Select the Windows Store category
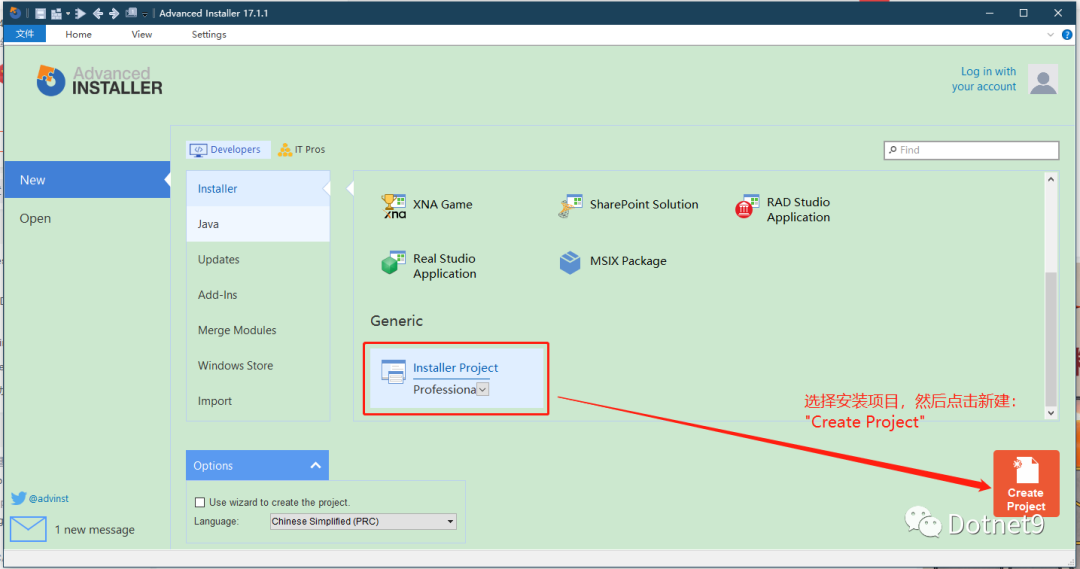The height and width of the screenshot is (569, 1080). (x=258, y=366)
